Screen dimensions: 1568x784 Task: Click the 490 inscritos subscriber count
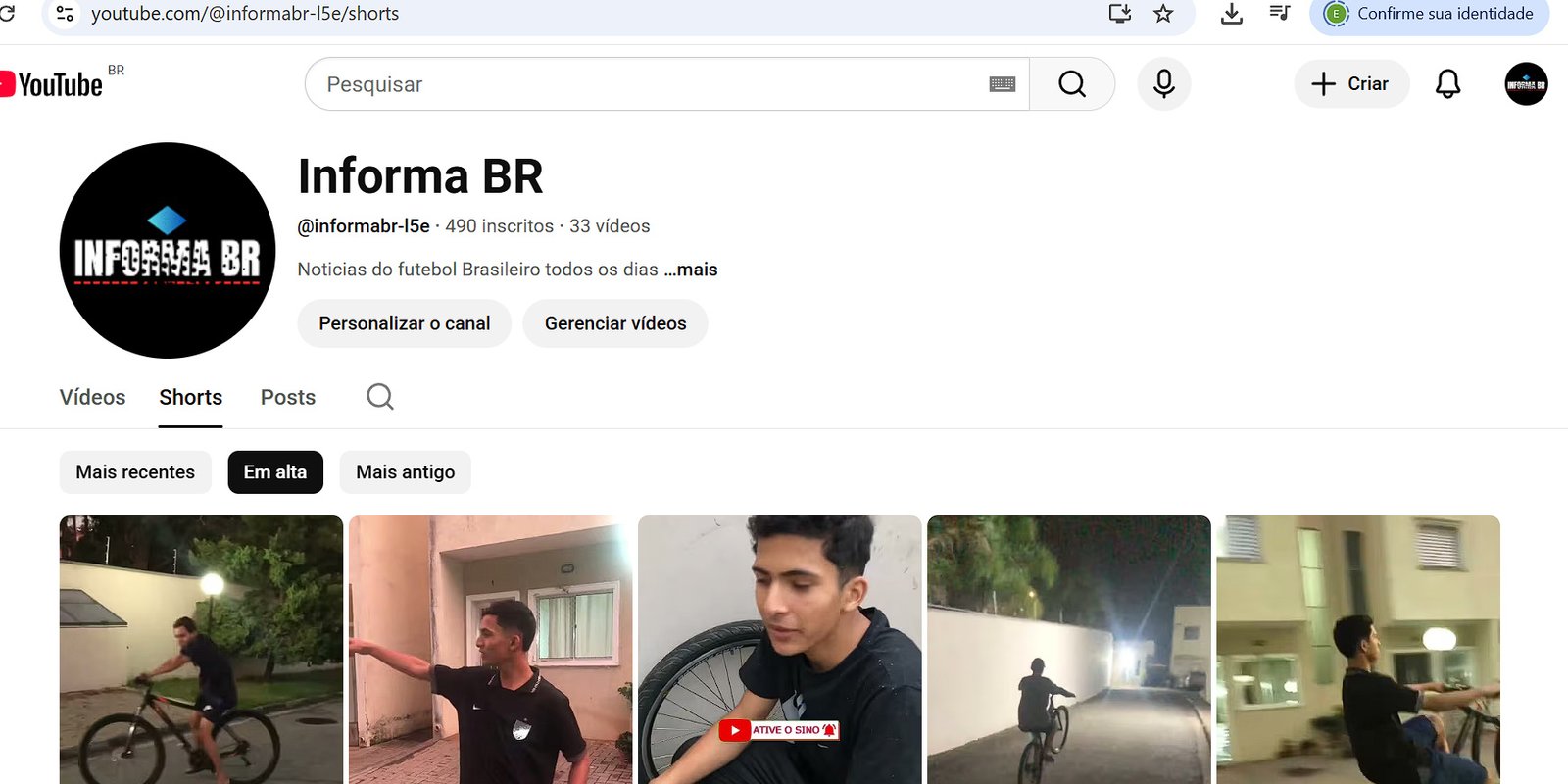500,226
